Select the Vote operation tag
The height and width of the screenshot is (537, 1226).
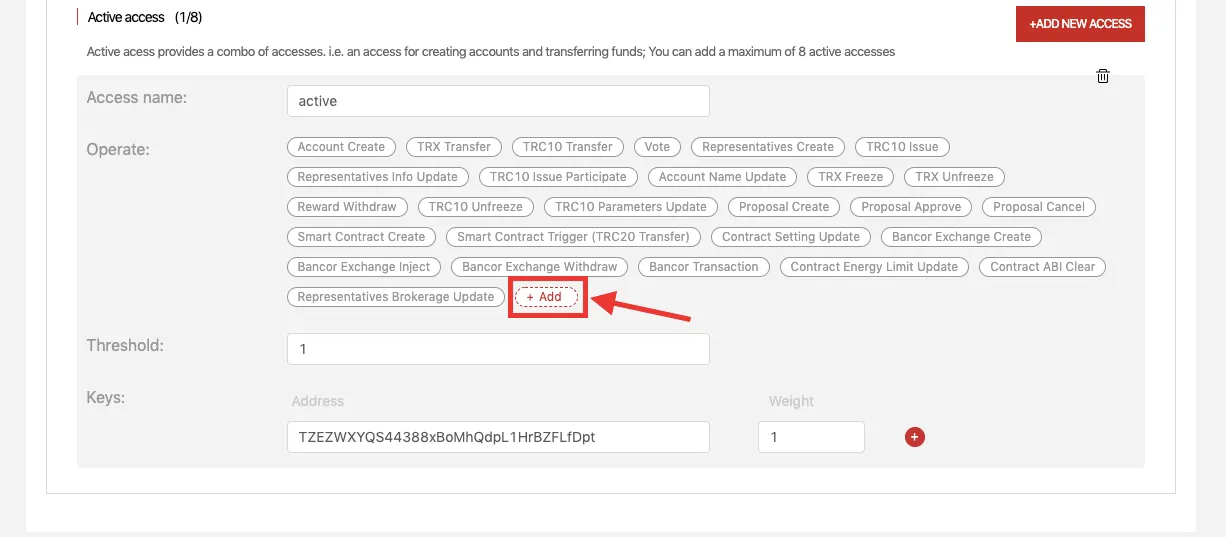click(x=657, y=147)
